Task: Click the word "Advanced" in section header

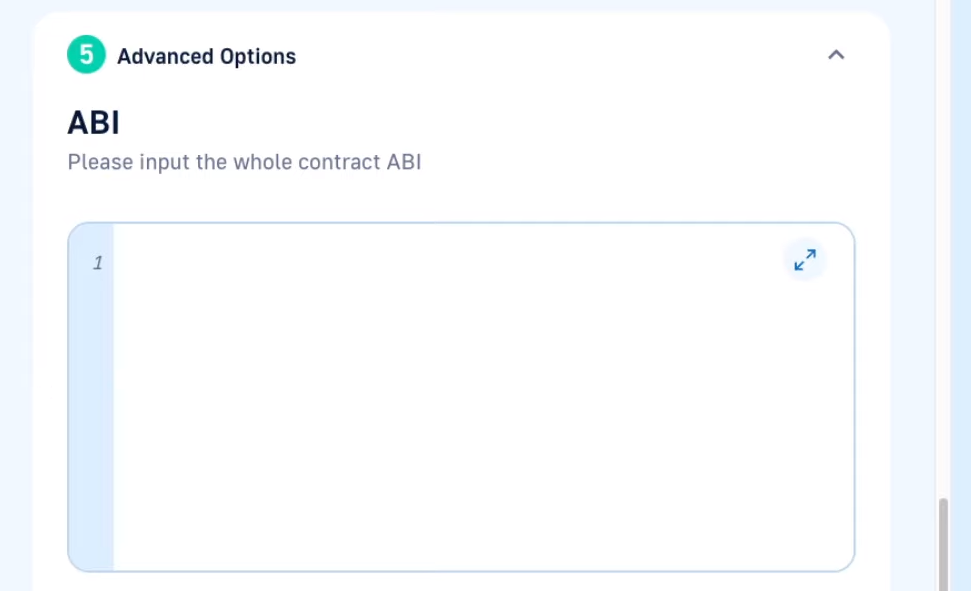Action: click(165, 56)
